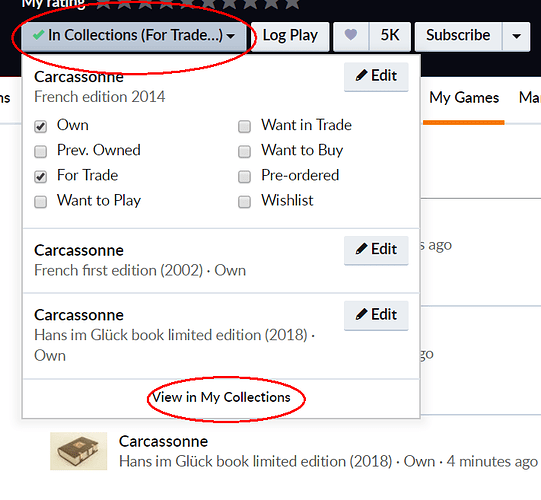Check the Want in Trade option

coord(244,126)
